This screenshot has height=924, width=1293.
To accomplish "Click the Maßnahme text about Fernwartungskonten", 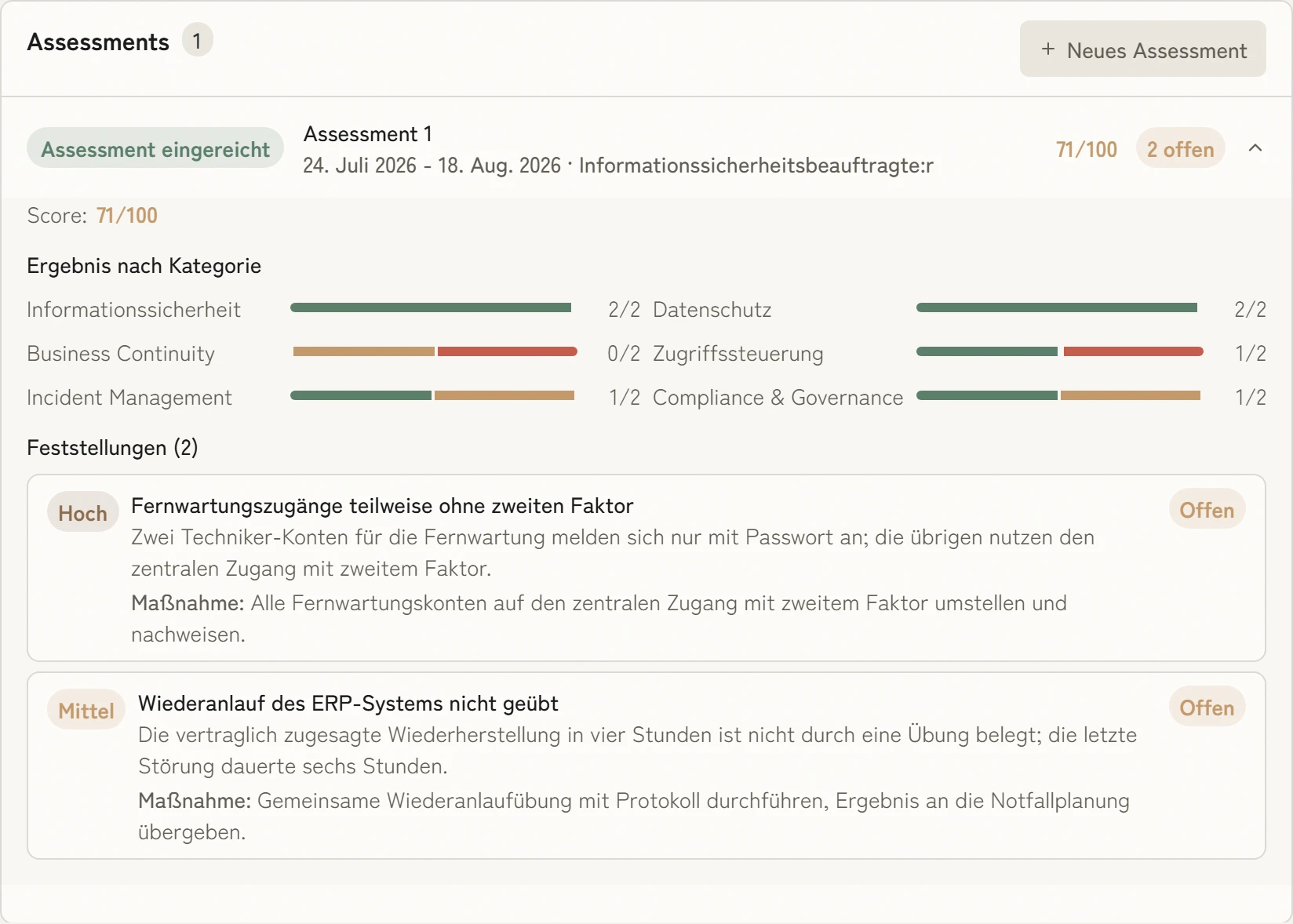I will tap(599, 619).
